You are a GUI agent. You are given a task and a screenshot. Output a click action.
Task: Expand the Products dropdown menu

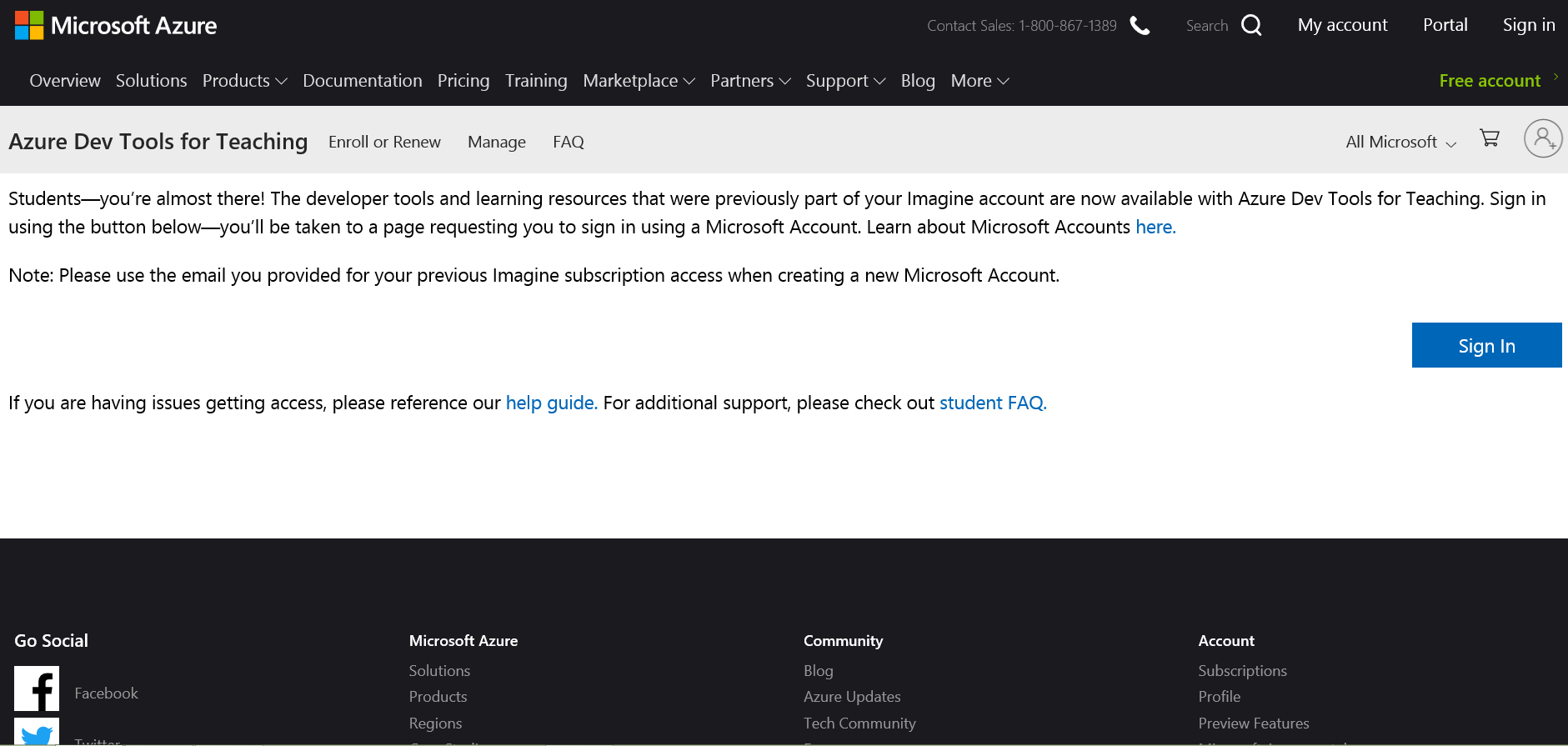[x=244, y=81]
